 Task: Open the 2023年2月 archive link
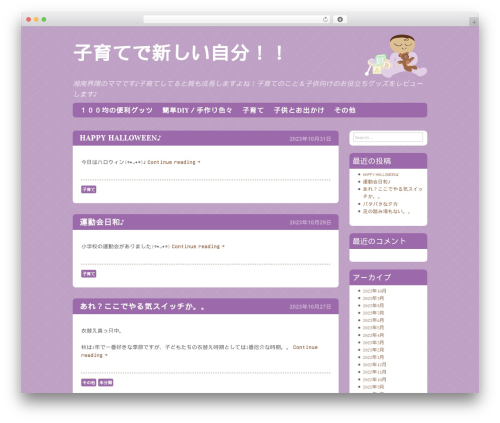(x=373, y=350)
